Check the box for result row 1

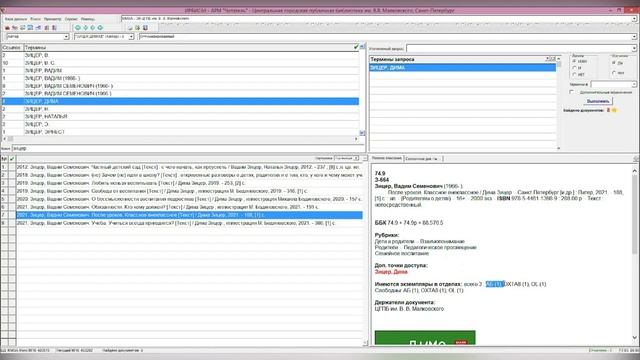pyautogui.click(x=12, y=167)
